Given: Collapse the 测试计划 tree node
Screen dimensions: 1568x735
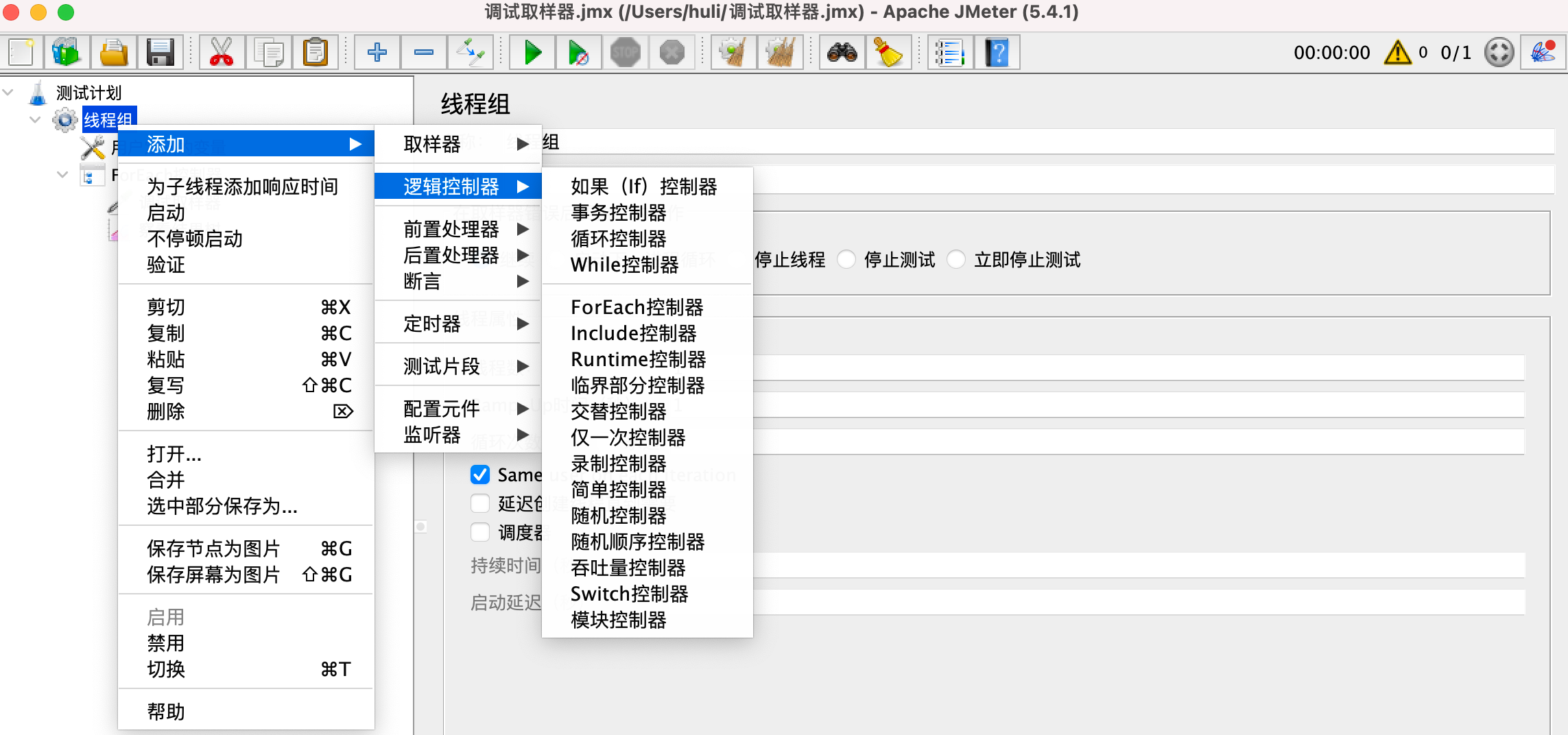Looking at the screenshot, I should tap(8, 92).
